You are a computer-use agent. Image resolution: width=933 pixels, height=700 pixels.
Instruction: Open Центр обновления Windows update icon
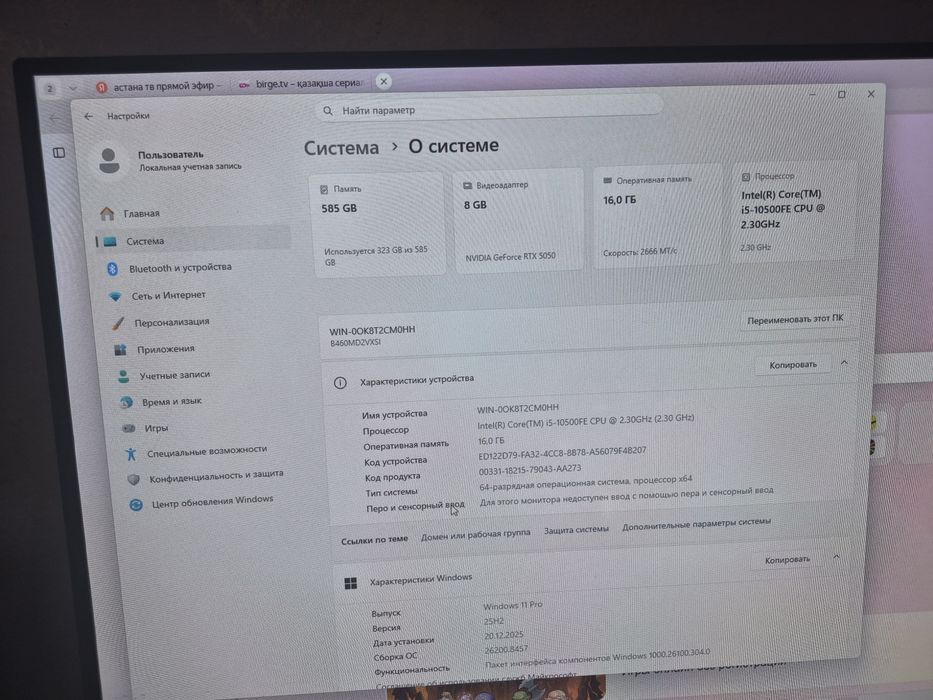pos(136,505)
